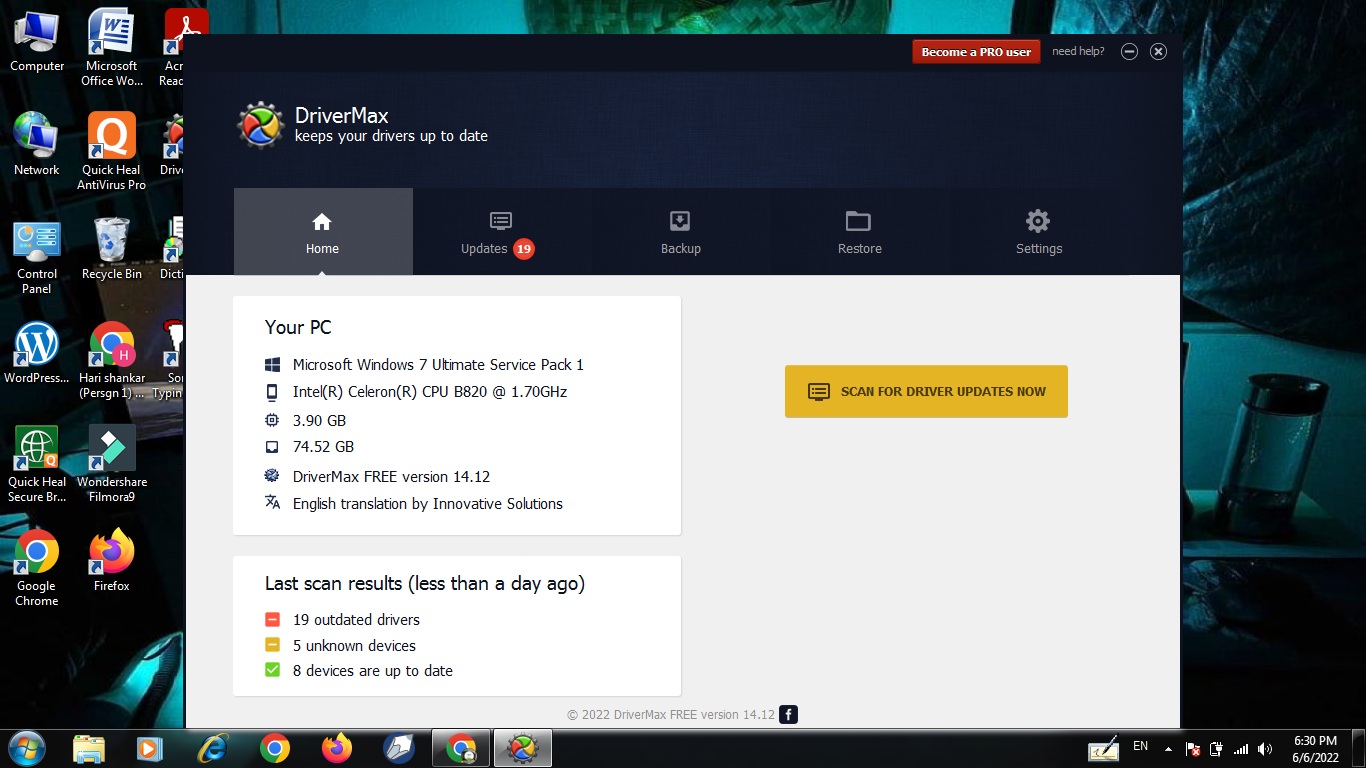The height and width of the screenshot is (768, 1366).
Task: Click the need help? link
Action: tap(1078, 52)
